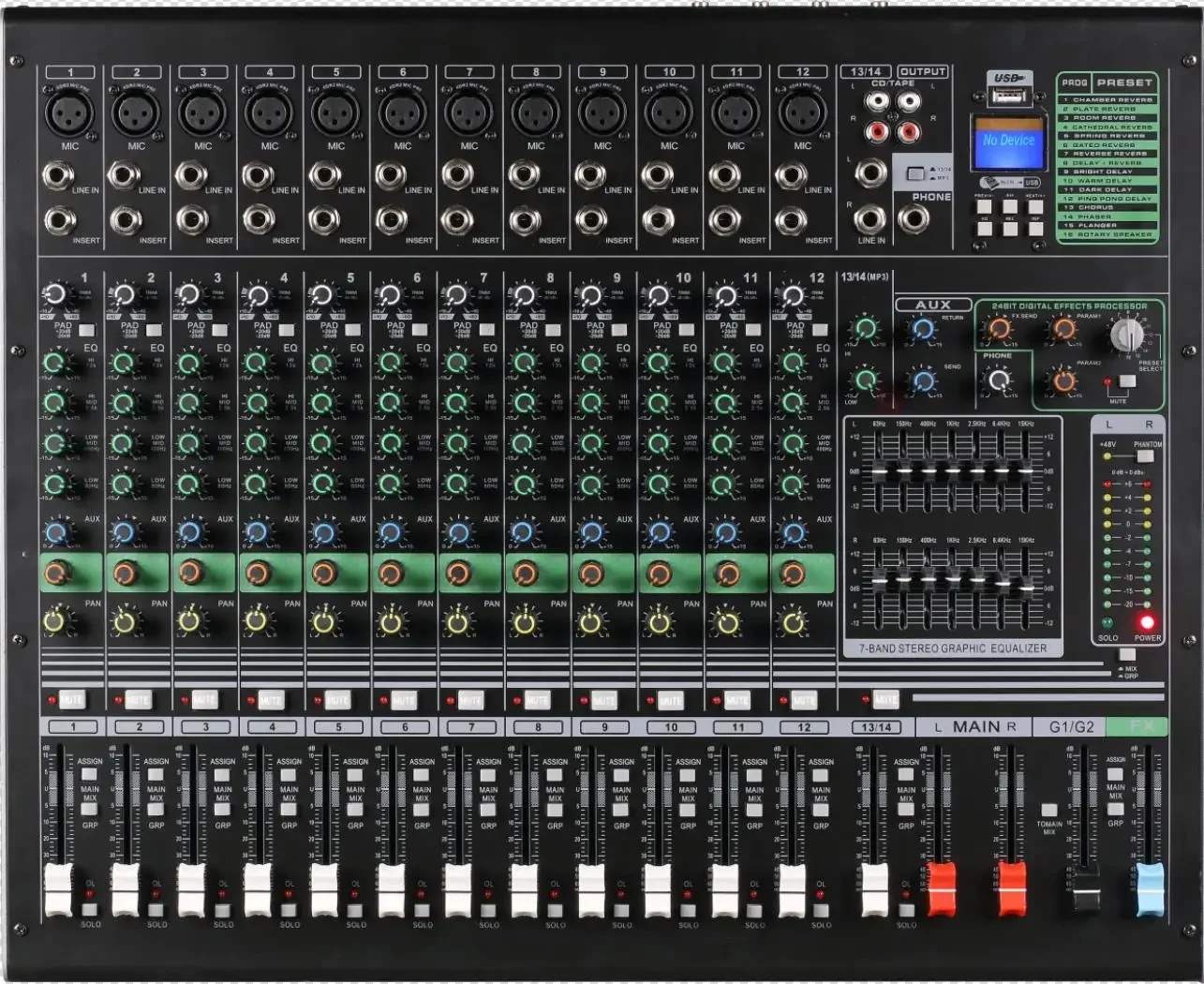
Task: Click the AUX send knob on channel 4
Action: 258,531
